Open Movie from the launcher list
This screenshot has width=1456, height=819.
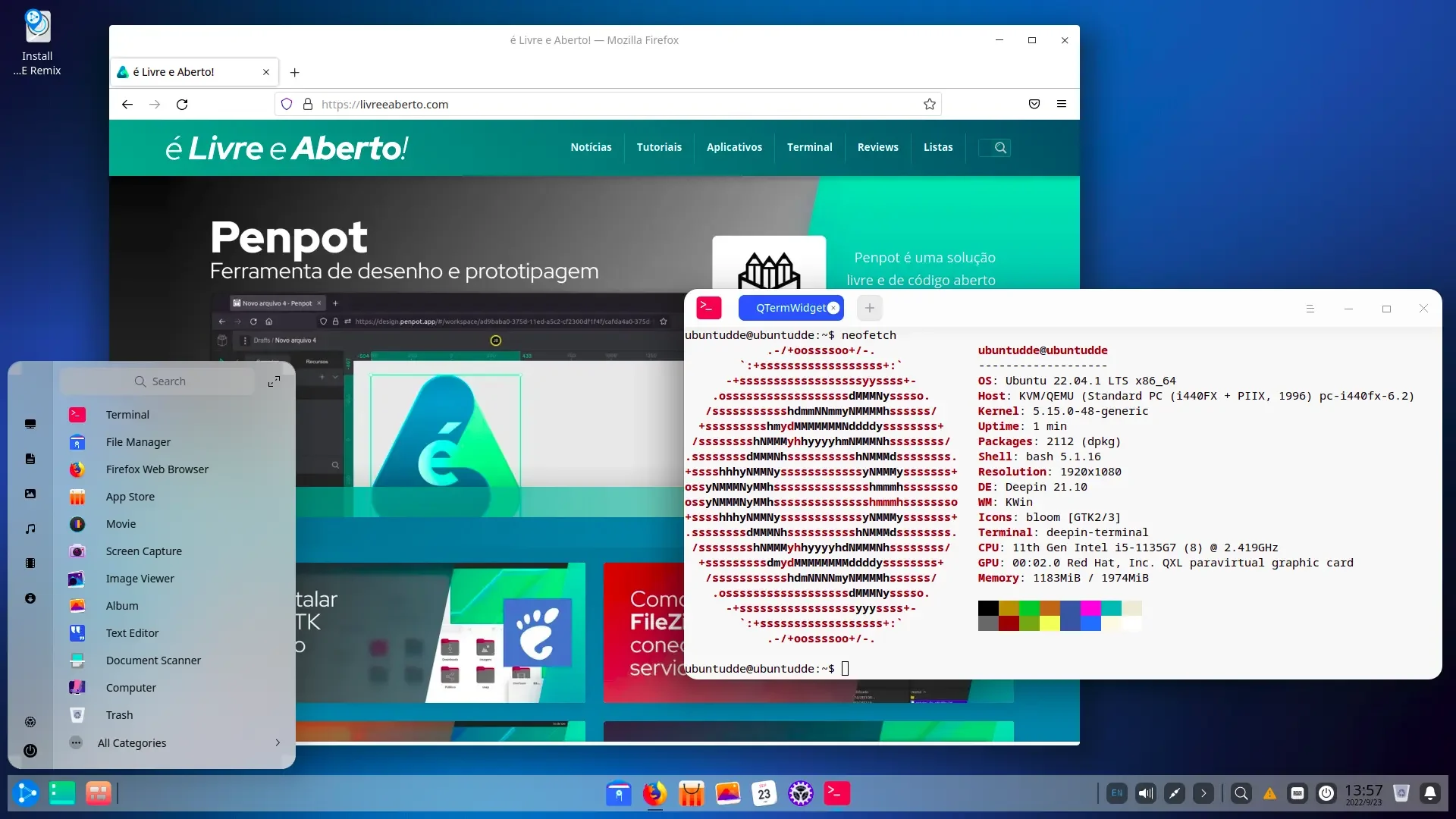[x=176, y=524]
